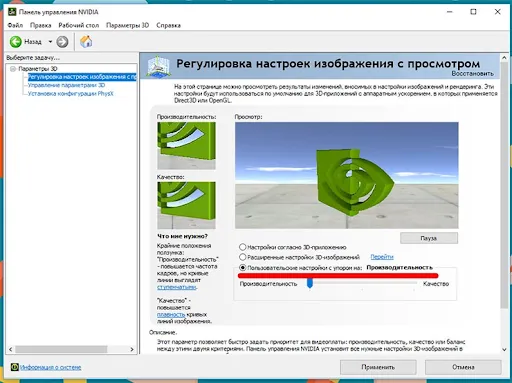Viewport: 512px width, 383px height.
Task: Click the Применить button
Action: coord(378,367)
